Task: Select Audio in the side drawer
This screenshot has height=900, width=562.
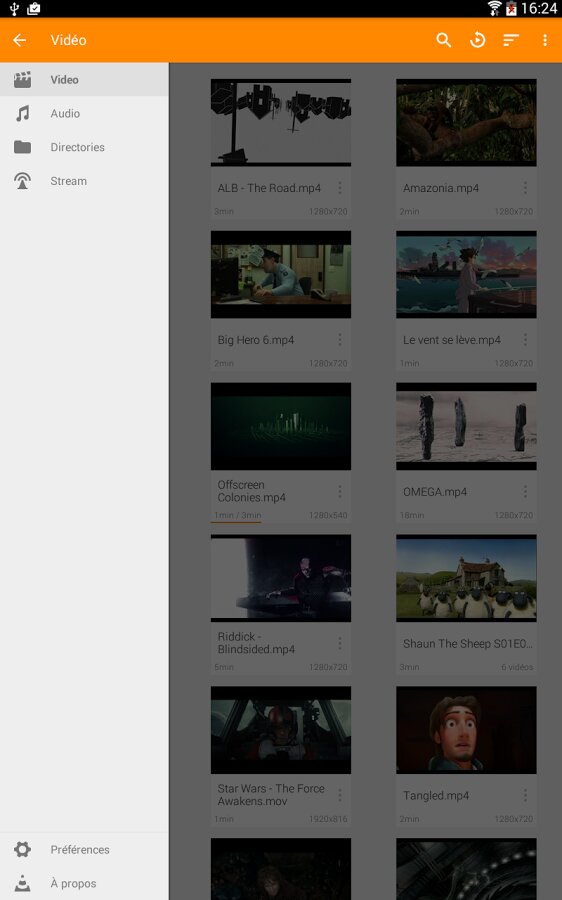Action: [84, 114]
